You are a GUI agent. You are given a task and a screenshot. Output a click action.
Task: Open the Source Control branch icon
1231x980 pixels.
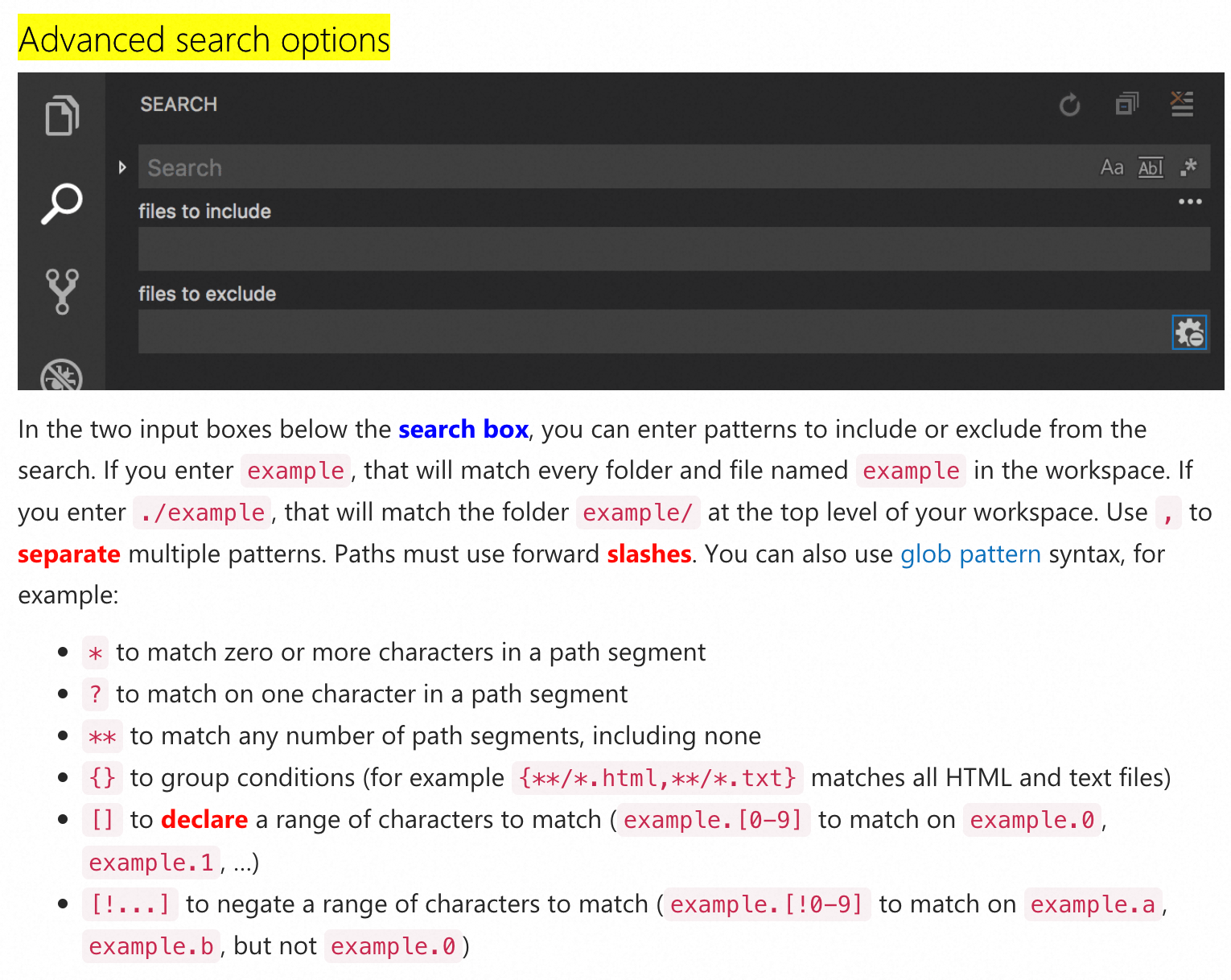point(62,290)
